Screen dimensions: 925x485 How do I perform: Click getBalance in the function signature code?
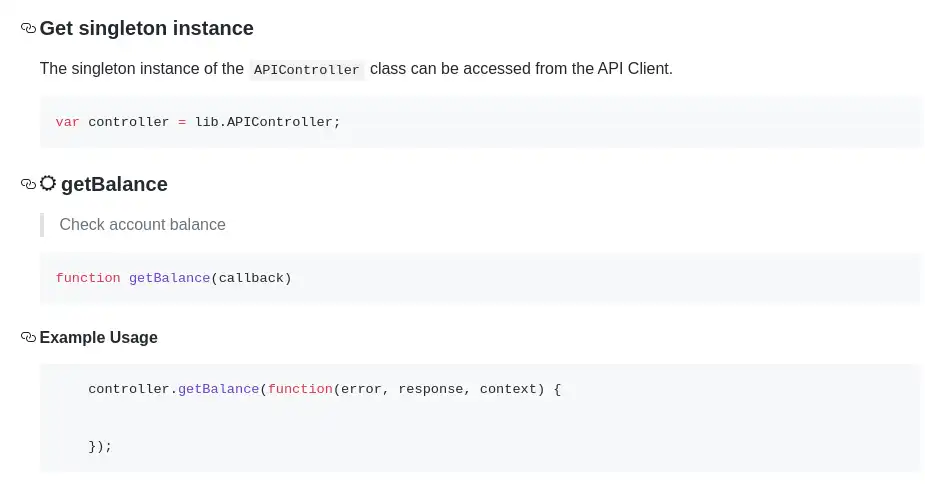[x=169, y=278]
